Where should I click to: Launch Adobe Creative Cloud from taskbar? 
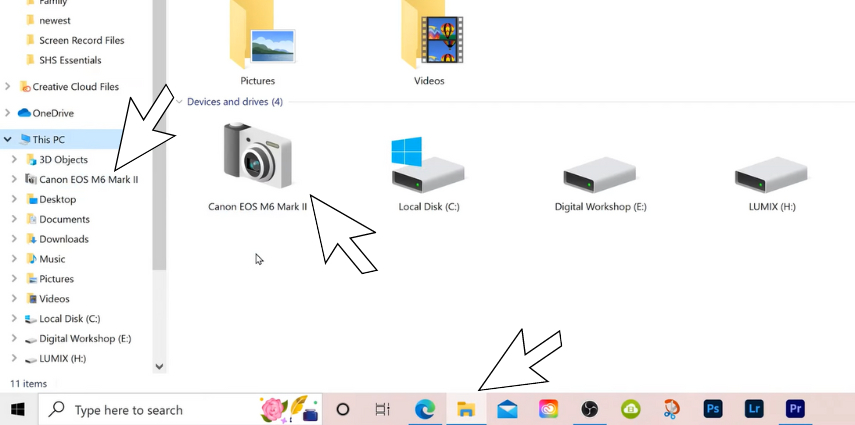[549, 409]
